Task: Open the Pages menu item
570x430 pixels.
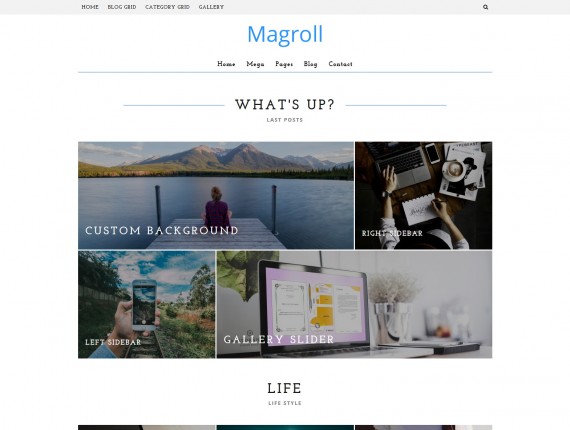Action: click(284, 64)
